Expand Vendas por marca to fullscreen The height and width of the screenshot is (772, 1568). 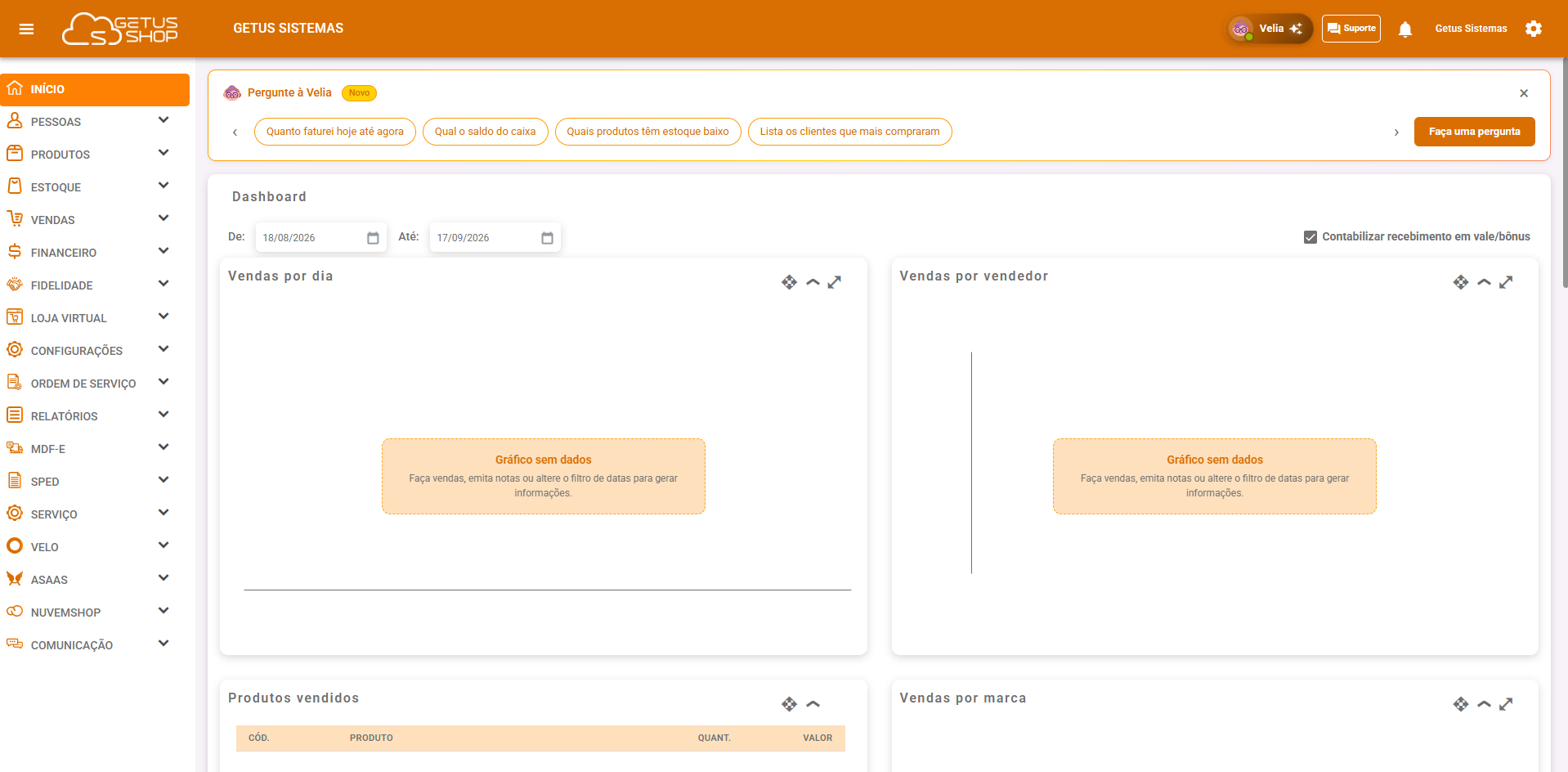(x=1506, y=704)
